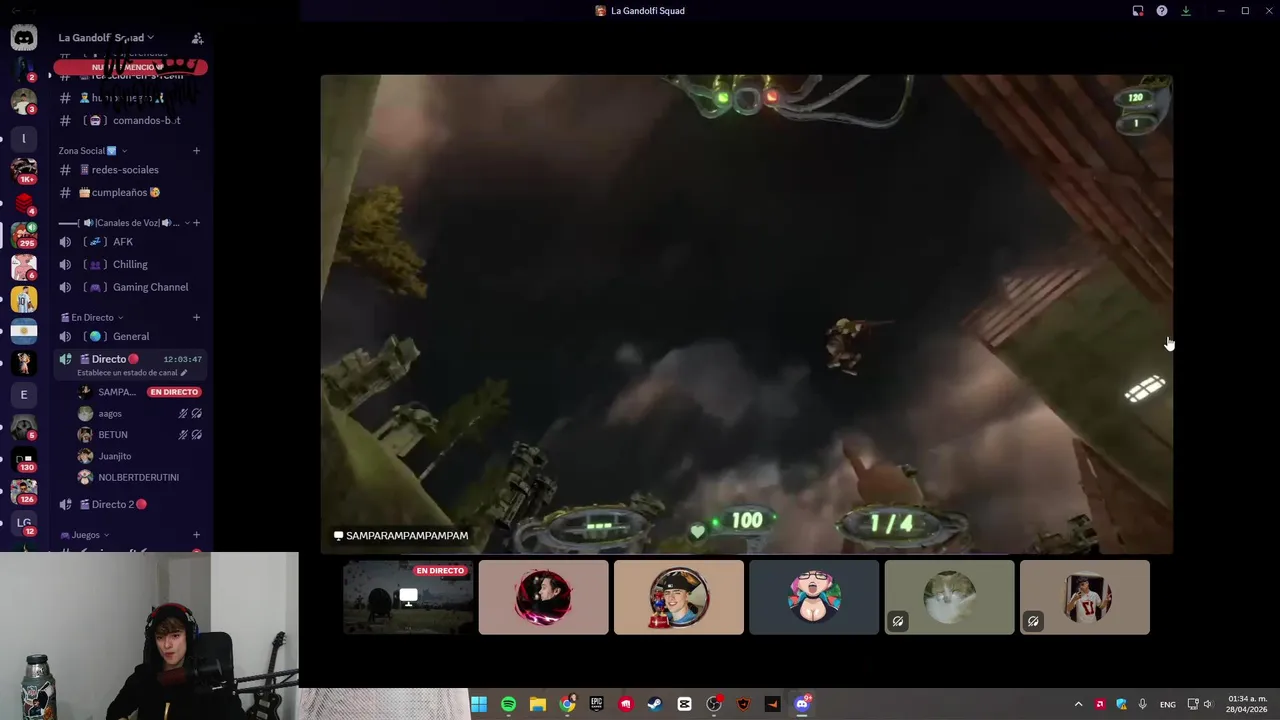This screenshot has height=720, width=1280.
Task: Open the server labeled with letter l
Action: click(x=24, y=138)
